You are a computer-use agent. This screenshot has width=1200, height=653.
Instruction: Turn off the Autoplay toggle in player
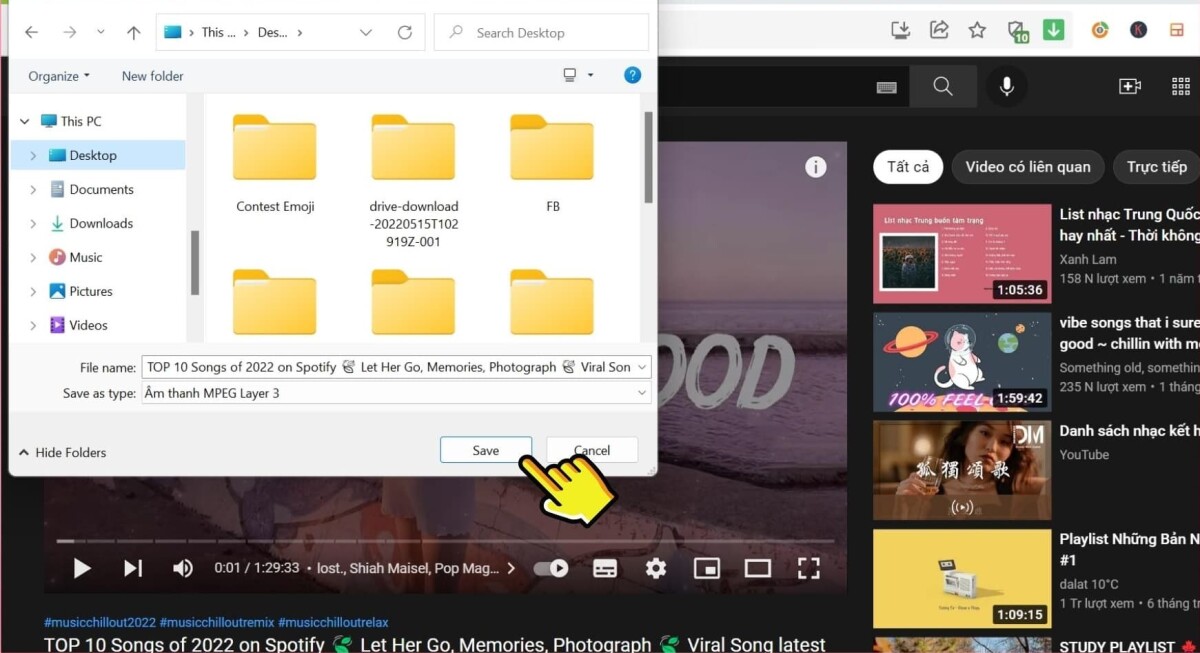[551, 568]
